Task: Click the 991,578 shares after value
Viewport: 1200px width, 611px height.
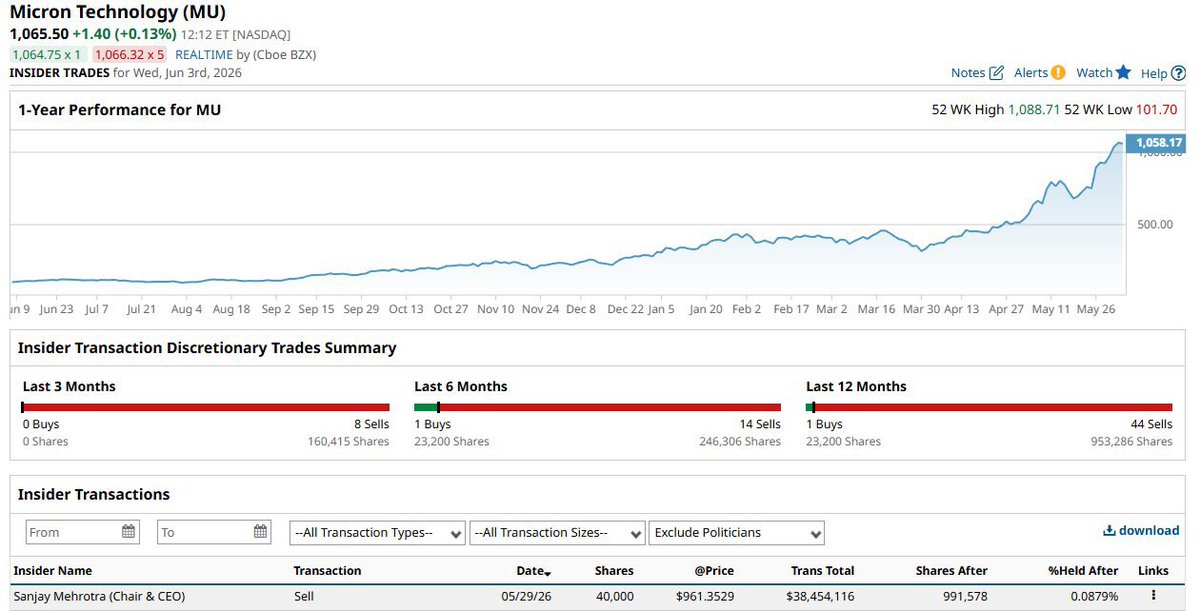Action: point(964,596)
